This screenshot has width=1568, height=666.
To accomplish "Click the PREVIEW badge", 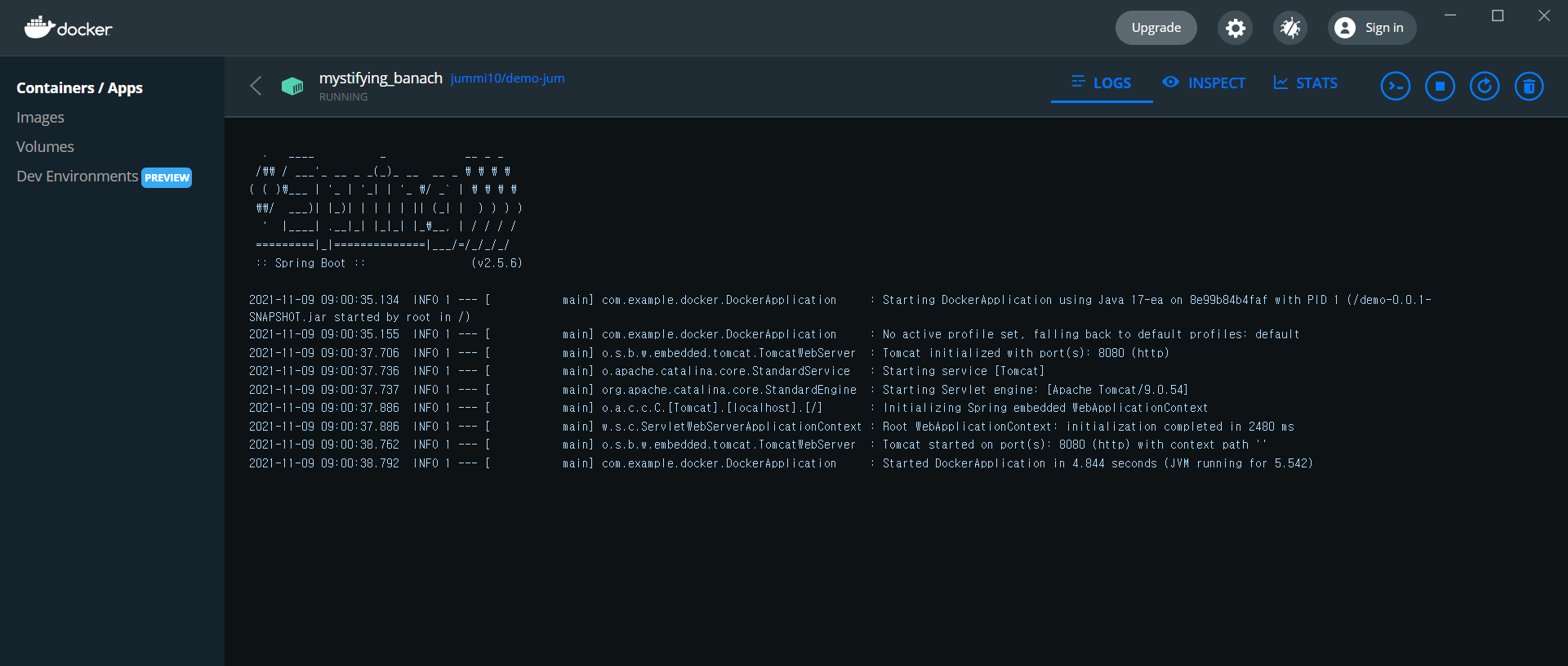I will click(167, 177).
